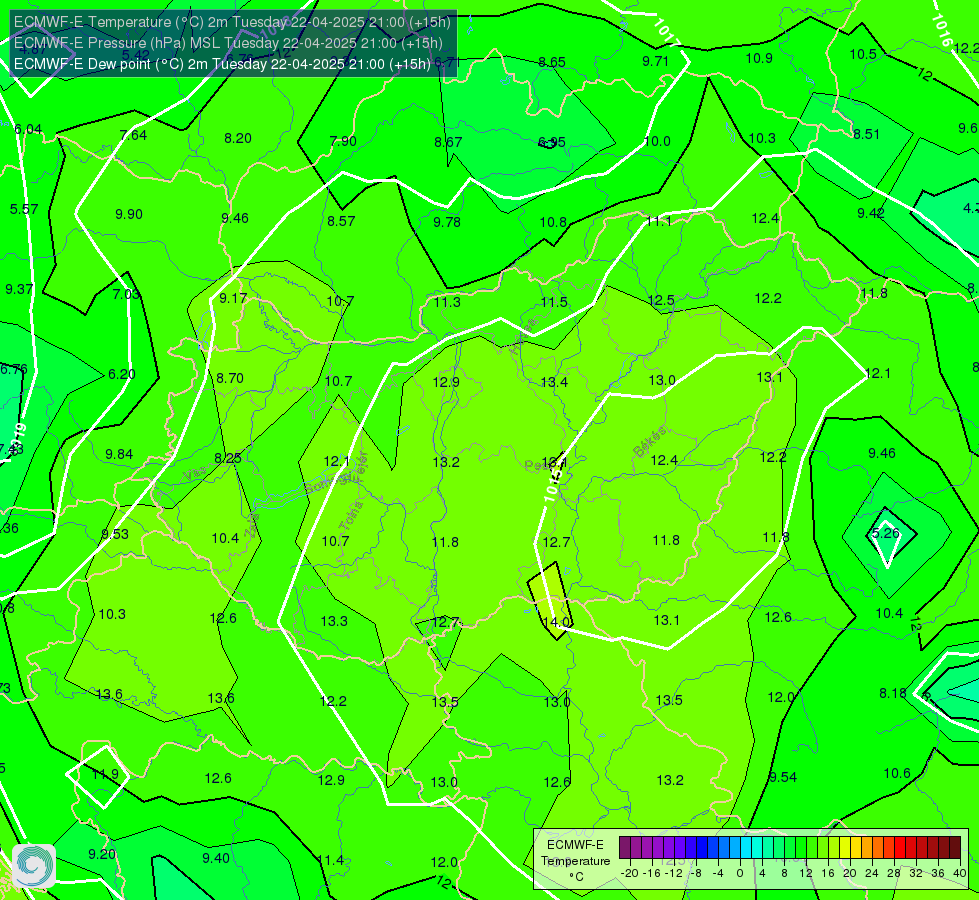
Task: Click the 8.57 temperature value
Action: [341, 221]
